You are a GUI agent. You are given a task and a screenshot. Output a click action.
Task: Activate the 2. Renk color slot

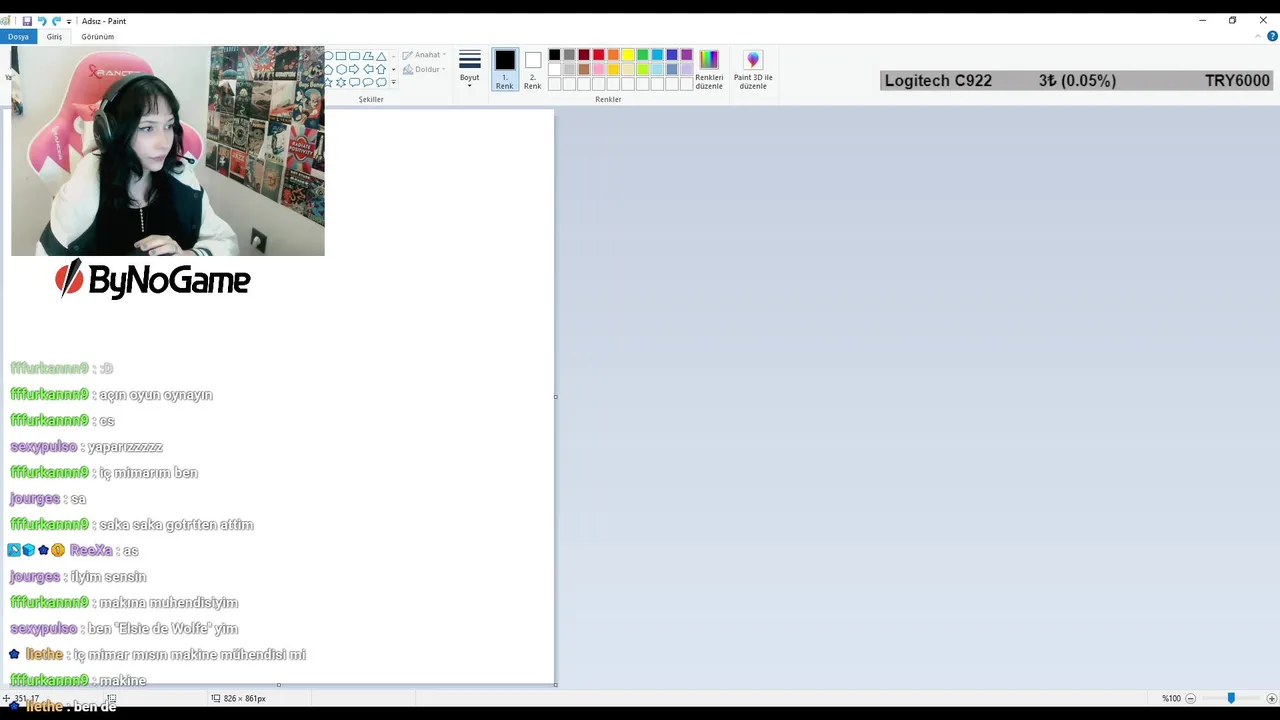click(532, 69)
